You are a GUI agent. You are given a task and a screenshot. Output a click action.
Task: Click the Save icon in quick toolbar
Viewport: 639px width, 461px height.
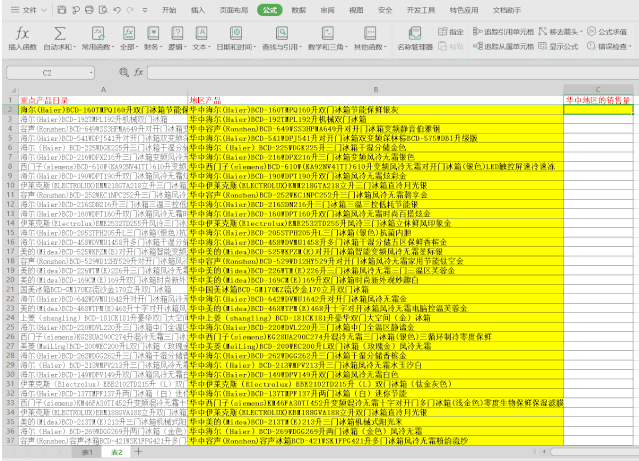[62, 10]
